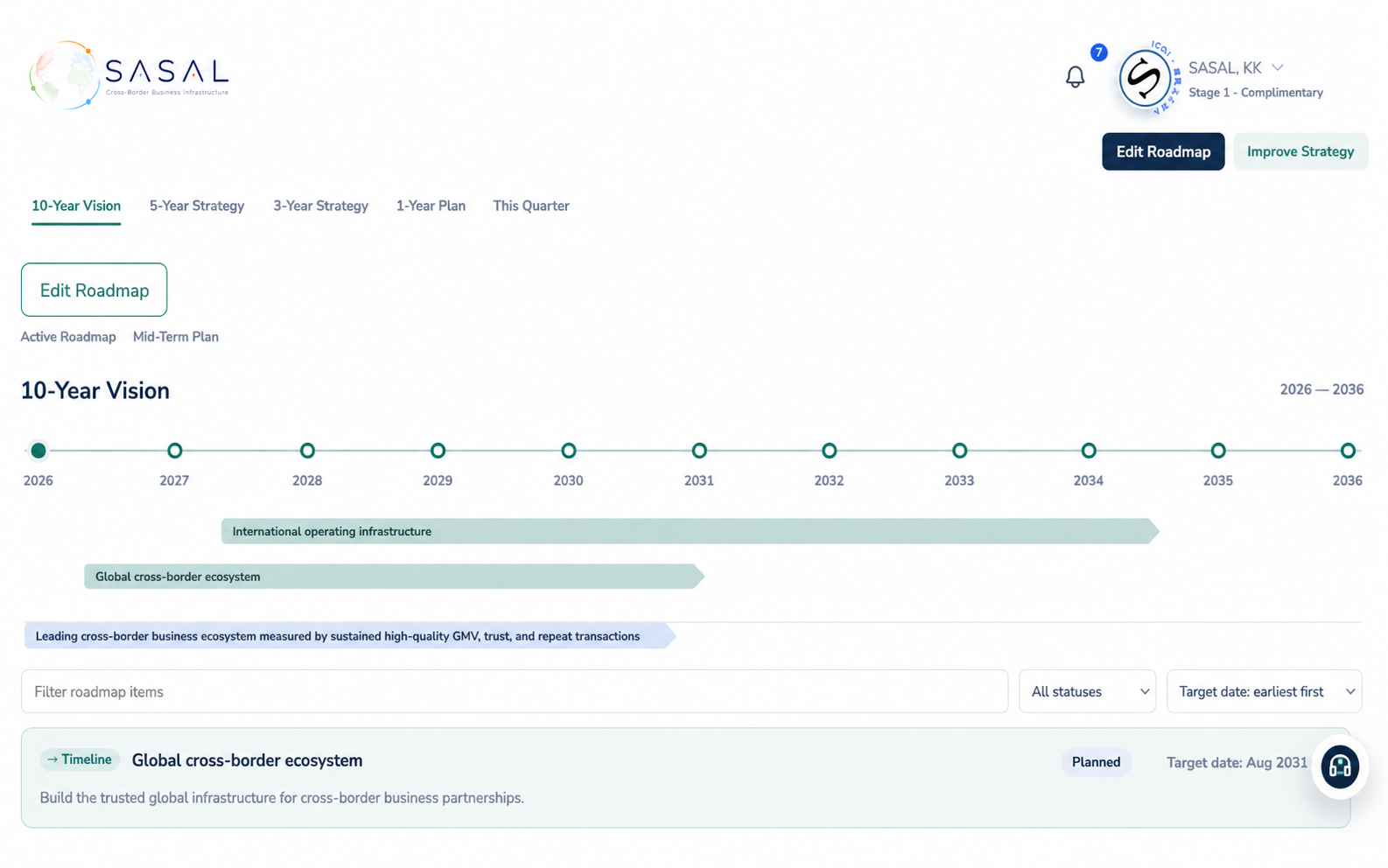Switch to the 5-Year Strategy tab
1388x868 pixels.
[197, 206]
